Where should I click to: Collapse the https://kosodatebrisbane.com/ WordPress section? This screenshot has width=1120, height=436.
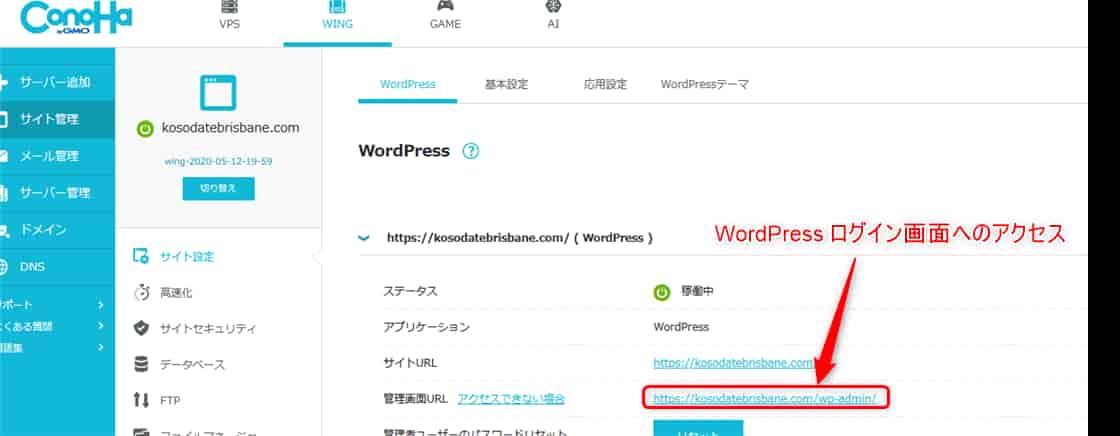[x=364, y=238]
